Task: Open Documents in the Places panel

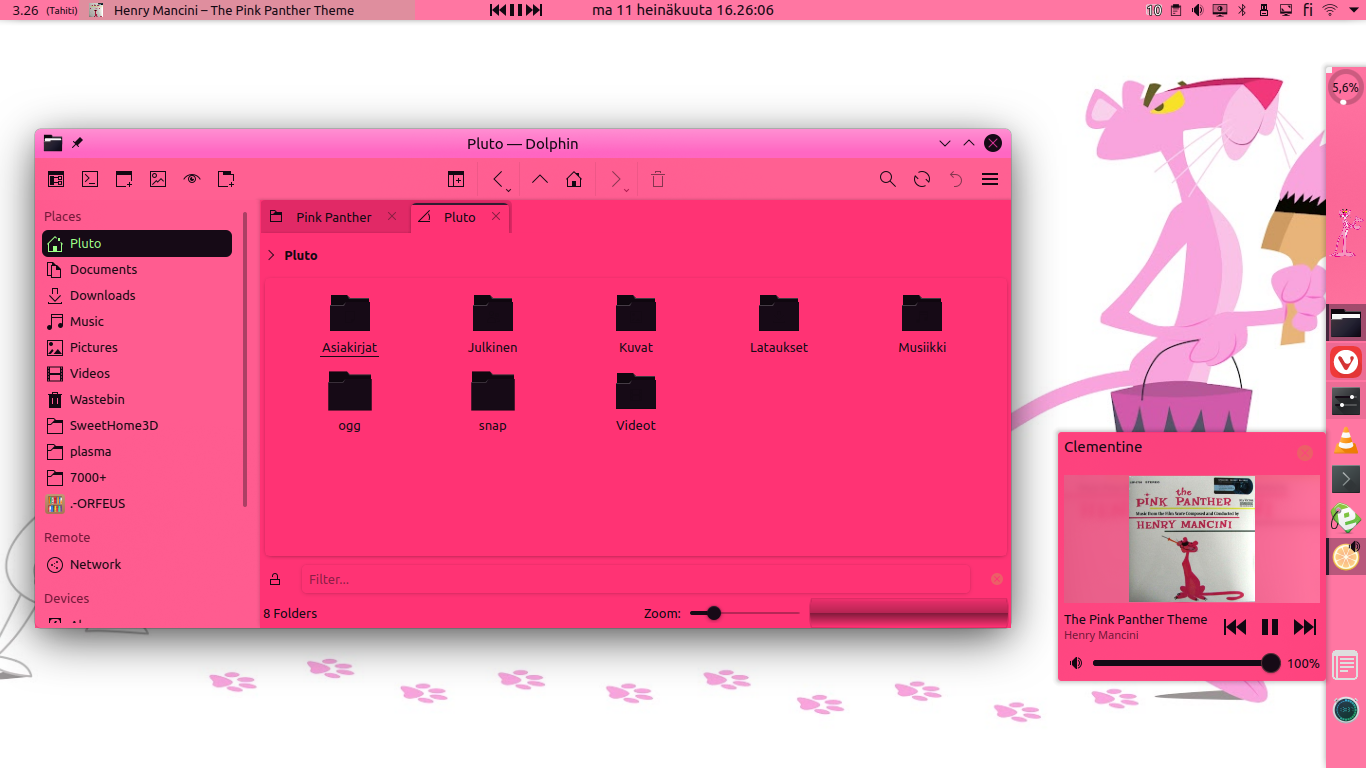Action: tap(137, 269)
